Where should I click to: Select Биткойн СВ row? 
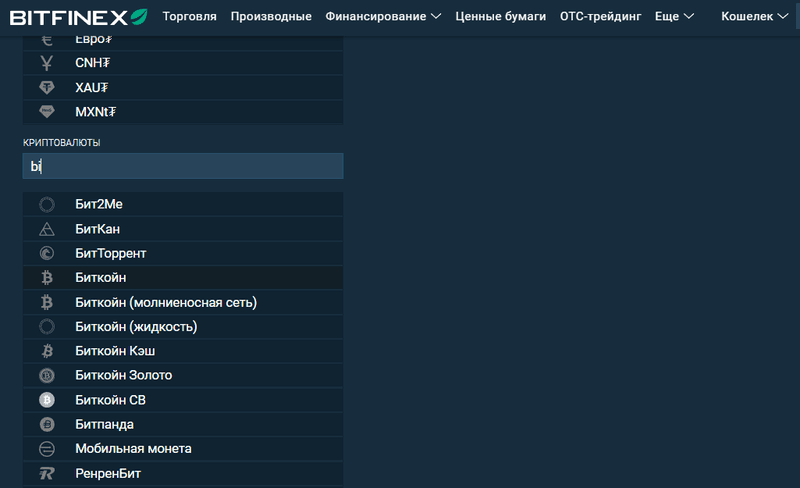tap(183, 400)
